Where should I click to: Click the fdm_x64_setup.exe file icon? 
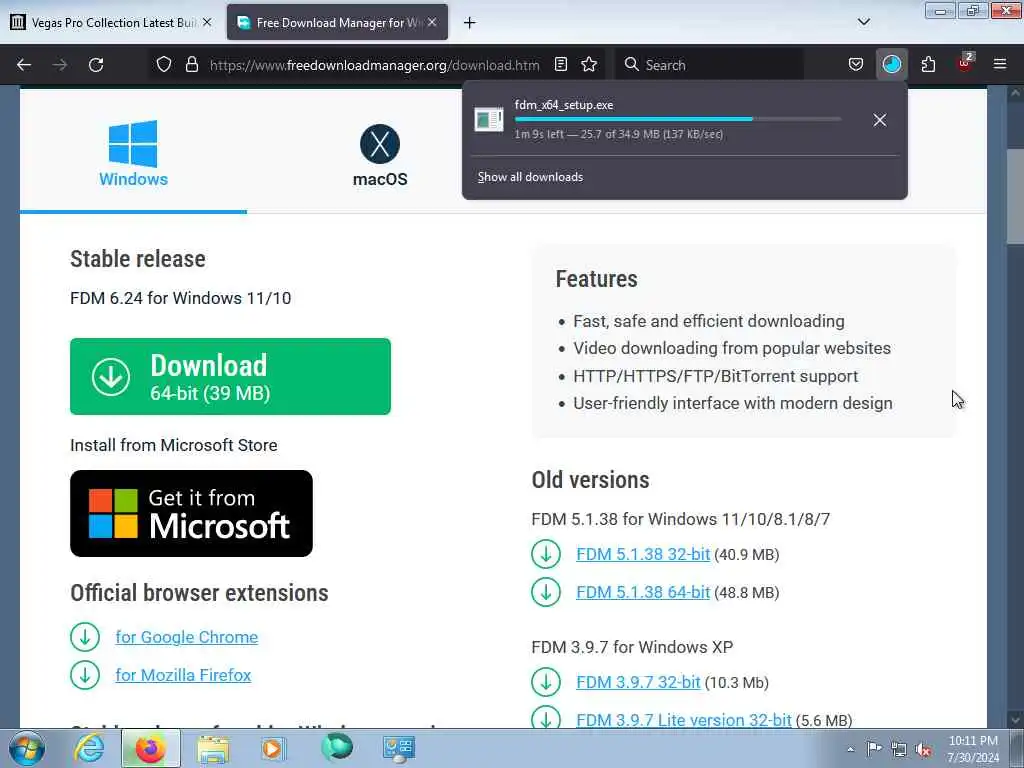(x=488, y=120)
